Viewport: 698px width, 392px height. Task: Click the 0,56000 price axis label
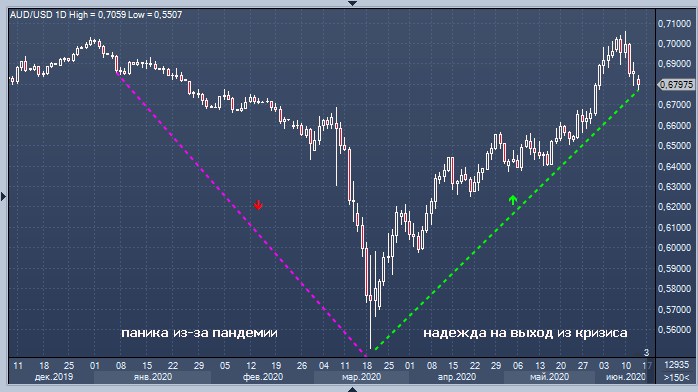pyautogui.click(x=674, y=330)
